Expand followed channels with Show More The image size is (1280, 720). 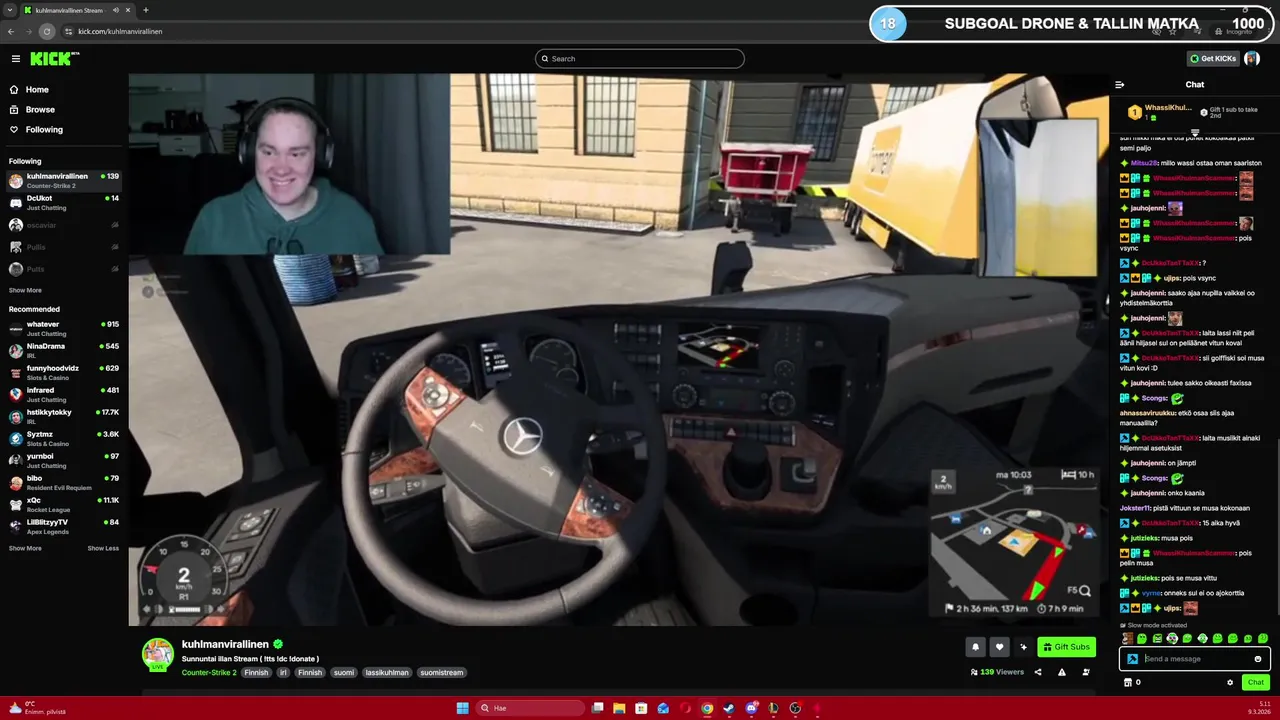[25, 290]
